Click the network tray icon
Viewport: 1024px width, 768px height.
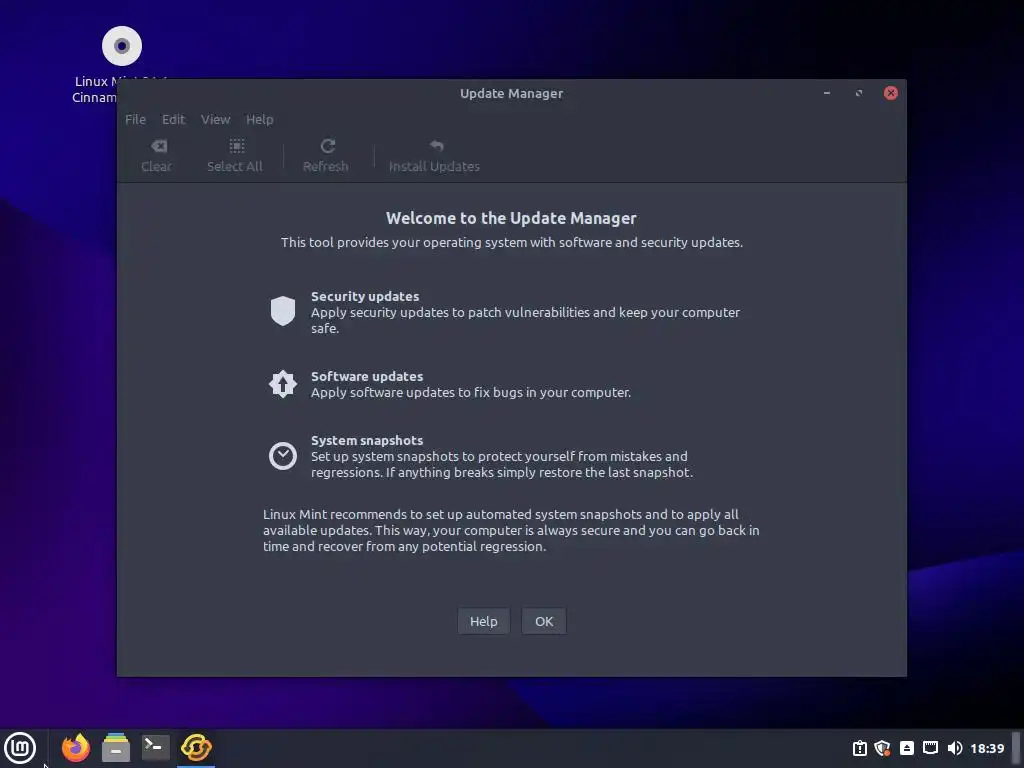click(931, 748)
